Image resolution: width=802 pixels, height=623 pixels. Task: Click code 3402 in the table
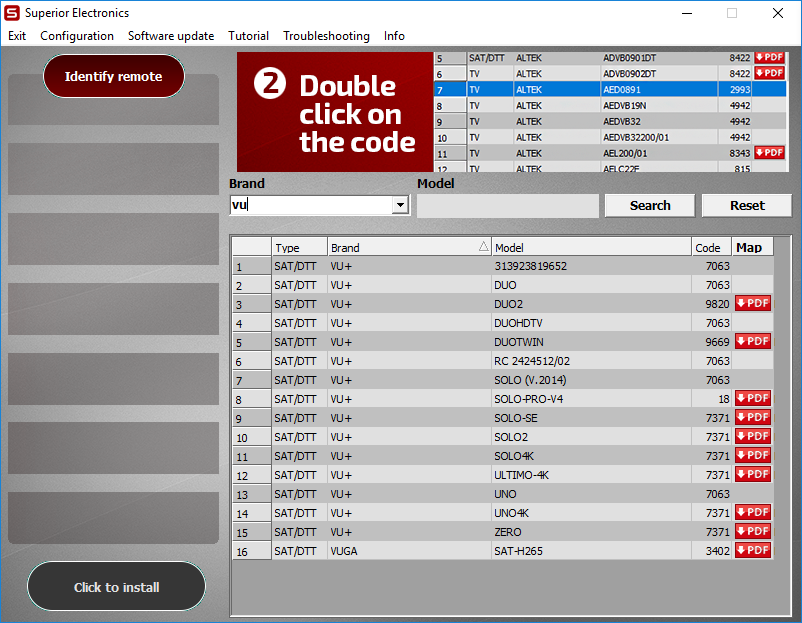[x=711, y=551]
